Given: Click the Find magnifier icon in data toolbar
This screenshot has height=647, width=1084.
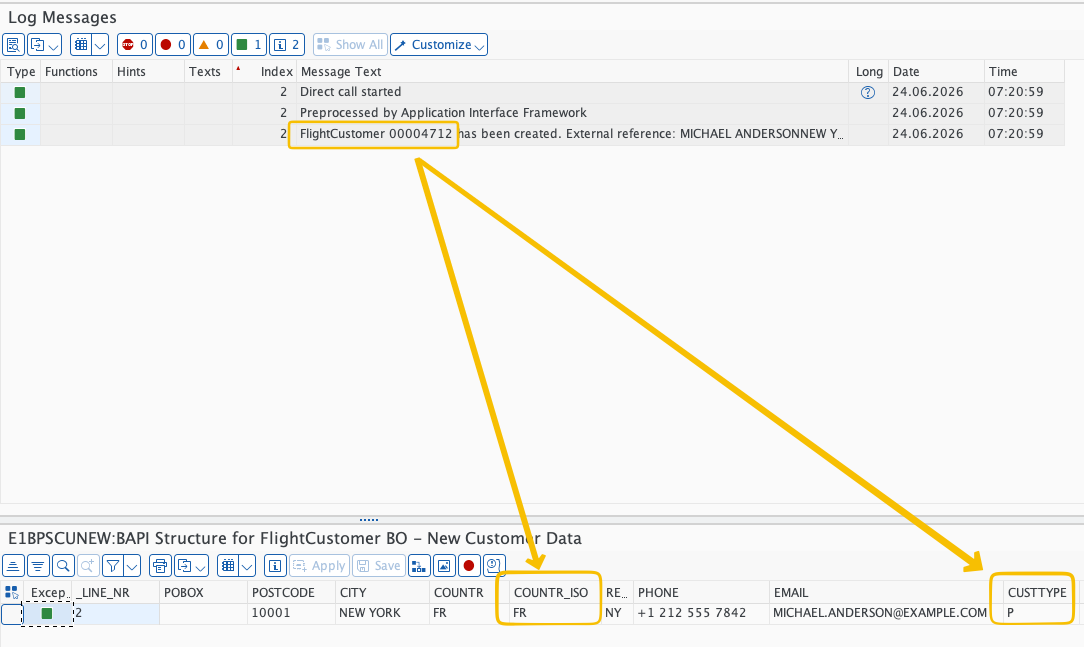Looking at the screenshot, I should click(63, 565).
